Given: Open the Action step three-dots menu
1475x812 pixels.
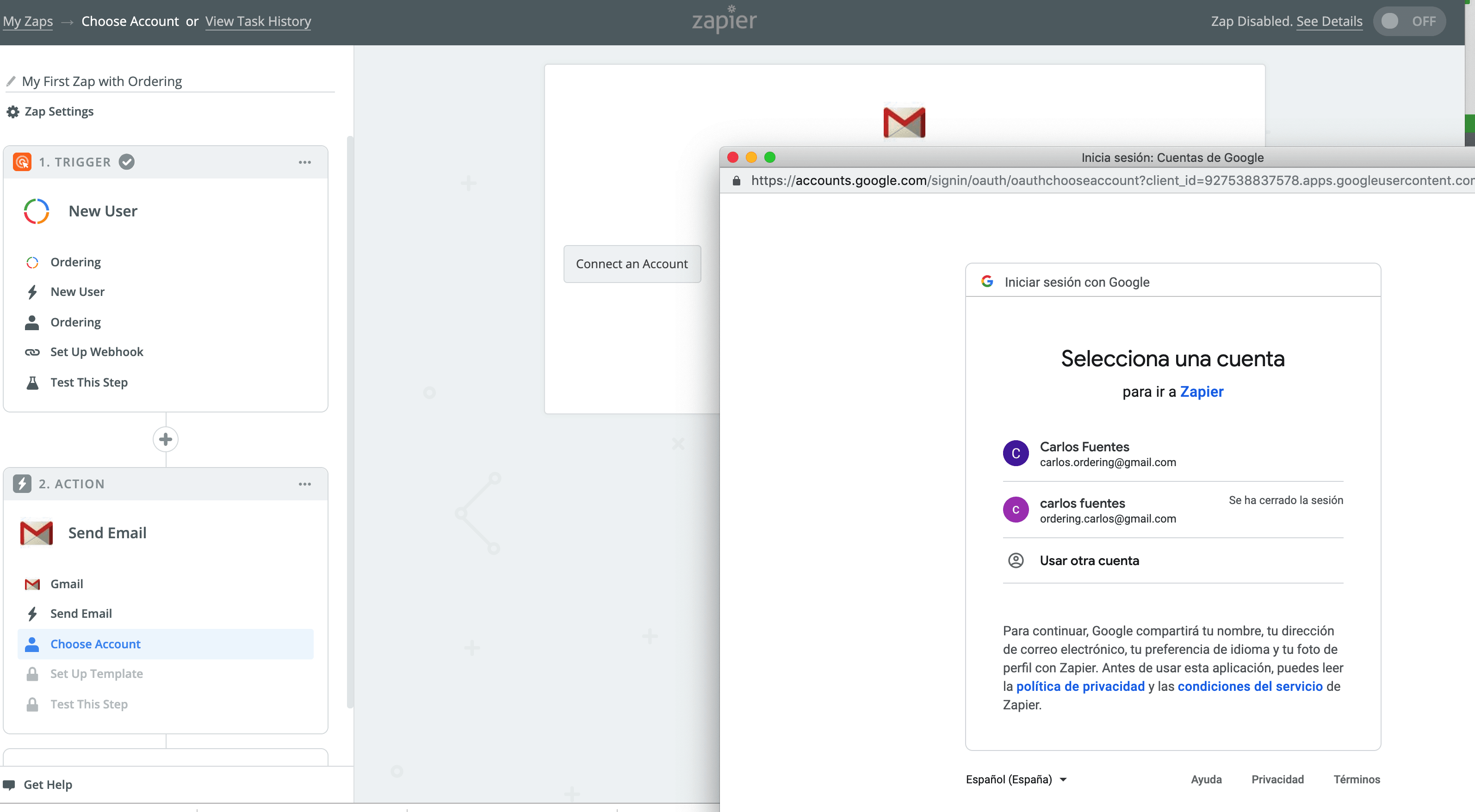Looking at the screenshot, I should [x=304, y=484].
